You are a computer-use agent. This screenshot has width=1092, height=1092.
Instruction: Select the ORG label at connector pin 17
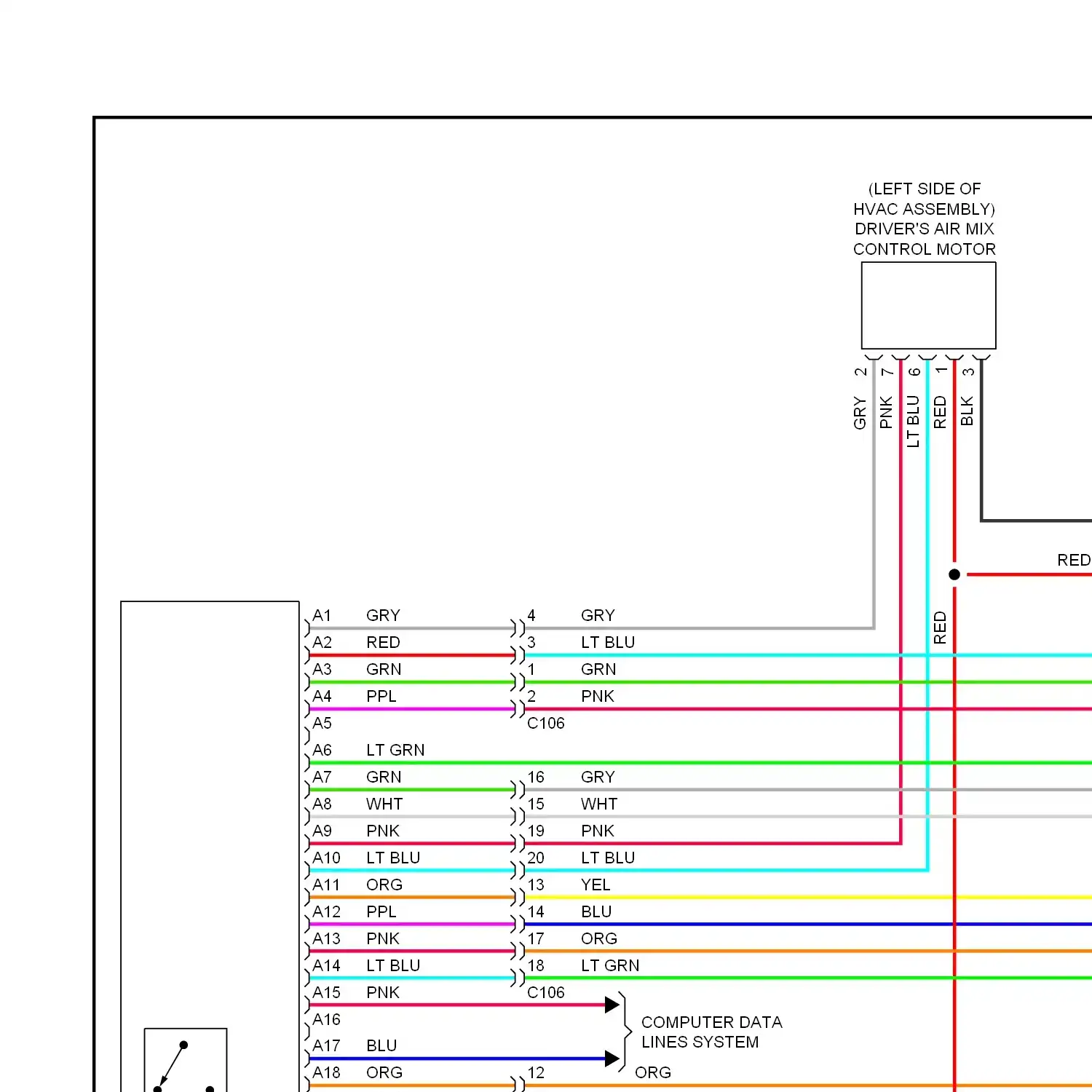tap(599, 939)
